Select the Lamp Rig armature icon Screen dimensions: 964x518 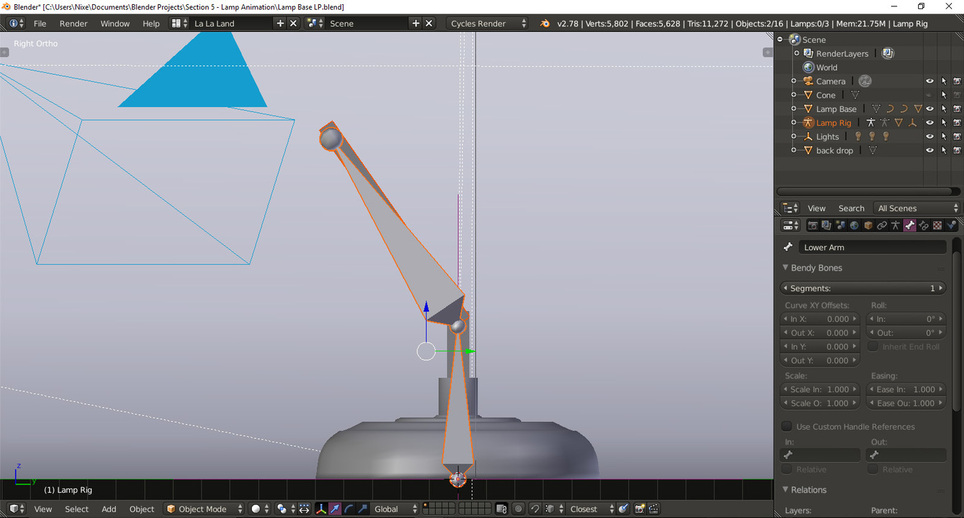[x=807, y=123]
